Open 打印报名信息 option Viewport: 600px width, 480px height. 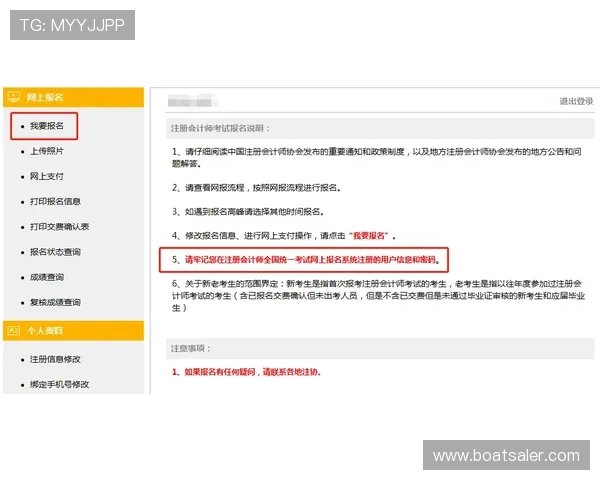point(55,202)
